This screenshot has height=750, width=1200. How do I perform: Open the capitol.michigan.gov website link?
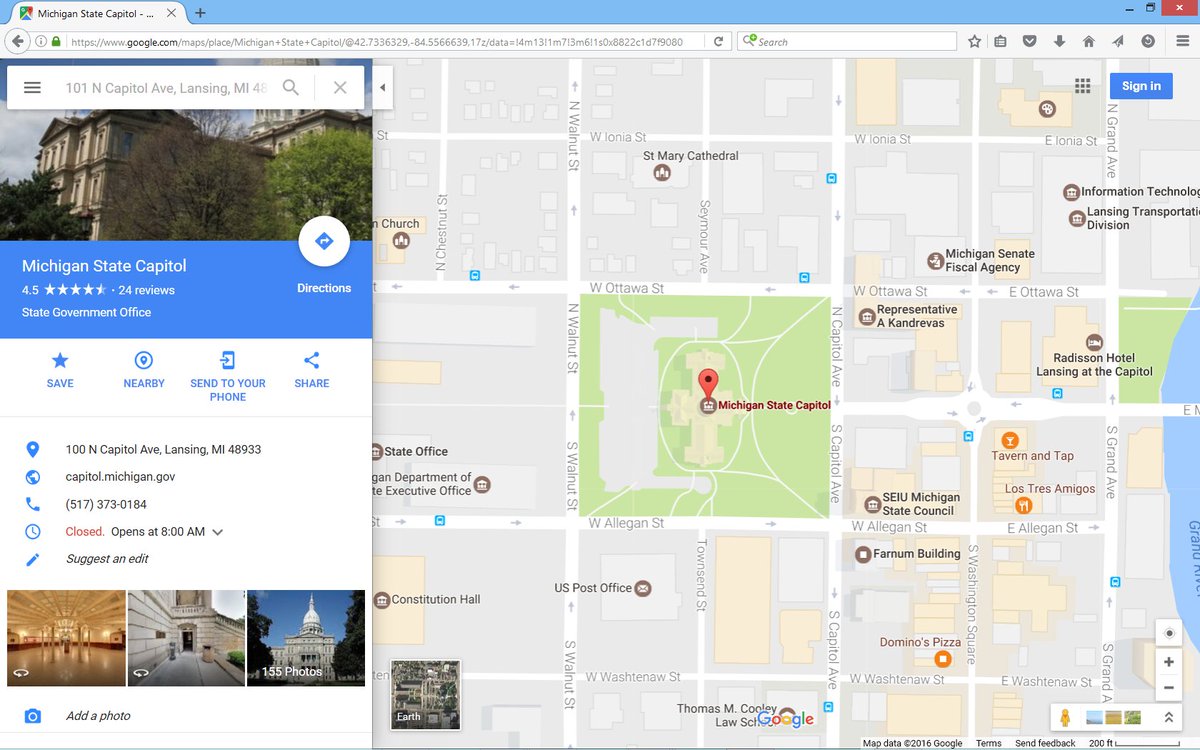pos(120,477)
